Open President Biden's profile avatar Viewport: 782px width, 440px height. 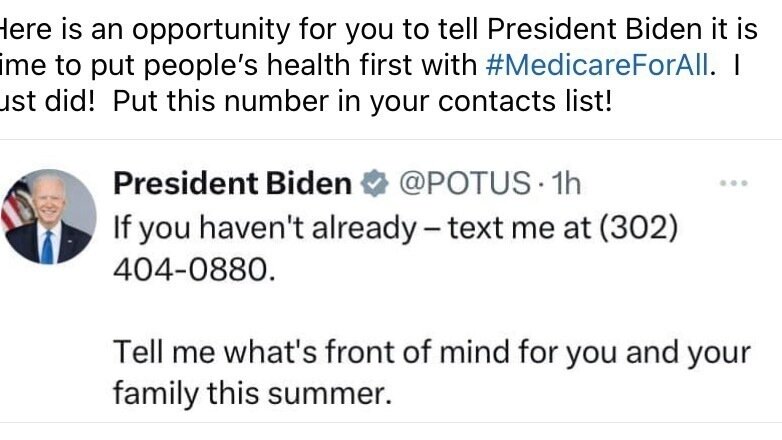pyautogui.click(x=49, y=217)
